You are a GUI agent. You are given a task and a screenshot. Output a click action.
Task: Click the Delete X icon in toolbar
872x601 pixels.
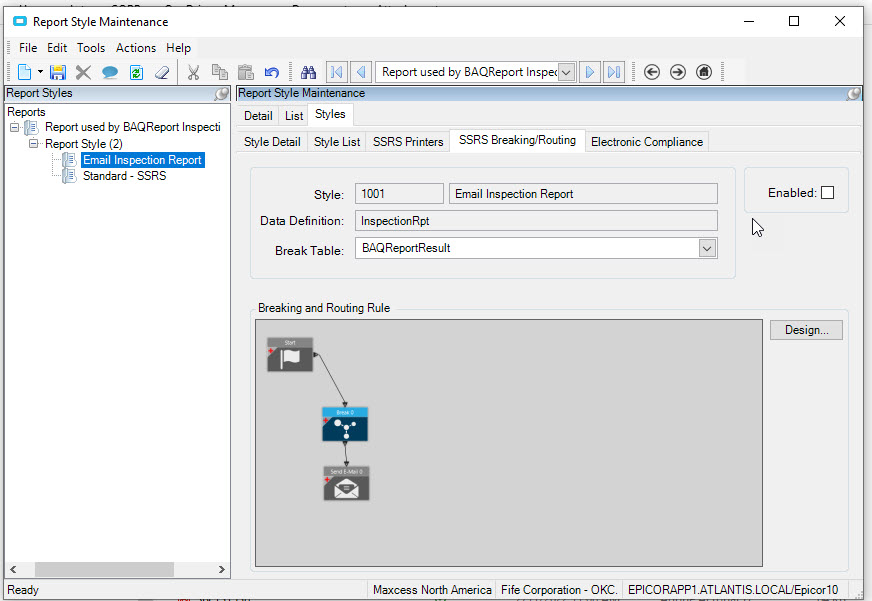[83, 72]
